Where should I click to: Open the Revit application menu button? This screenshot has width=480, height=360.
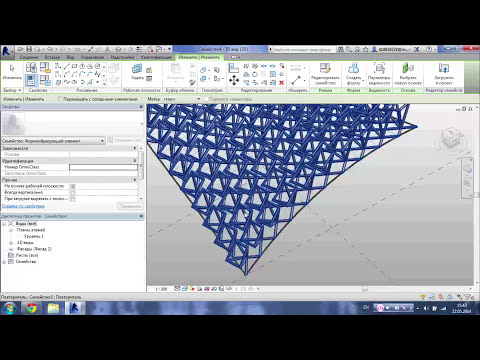(x=7, y=51)
